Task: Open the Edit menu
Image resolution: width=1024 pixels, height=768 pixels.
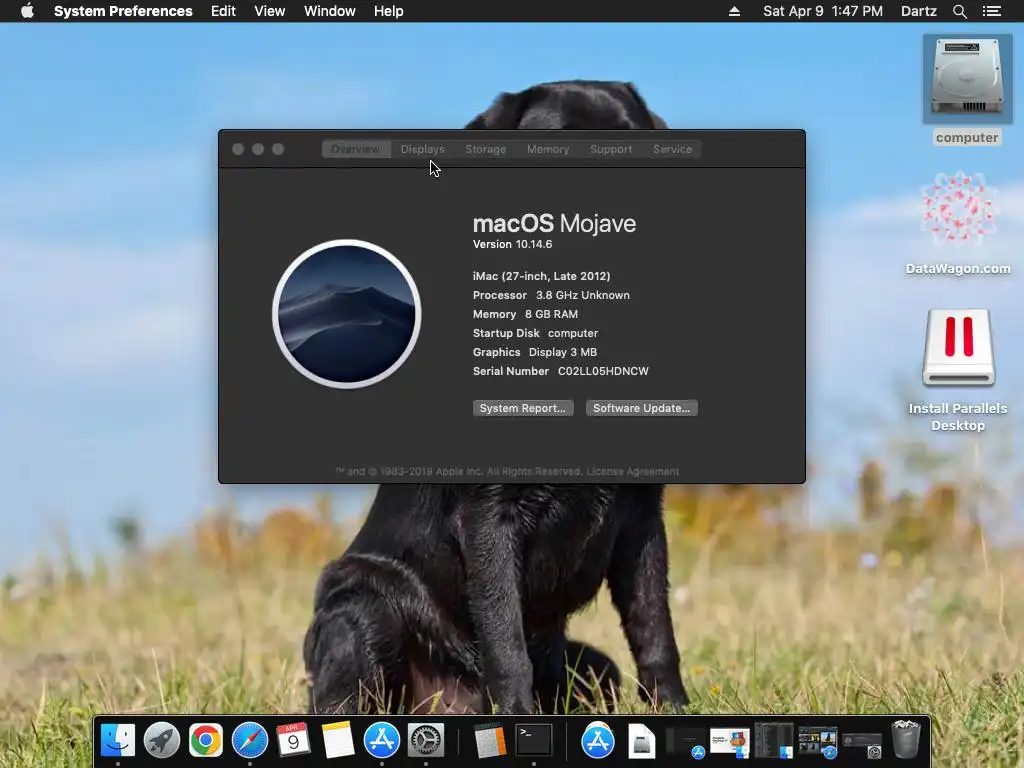Action: pos(223,11)
